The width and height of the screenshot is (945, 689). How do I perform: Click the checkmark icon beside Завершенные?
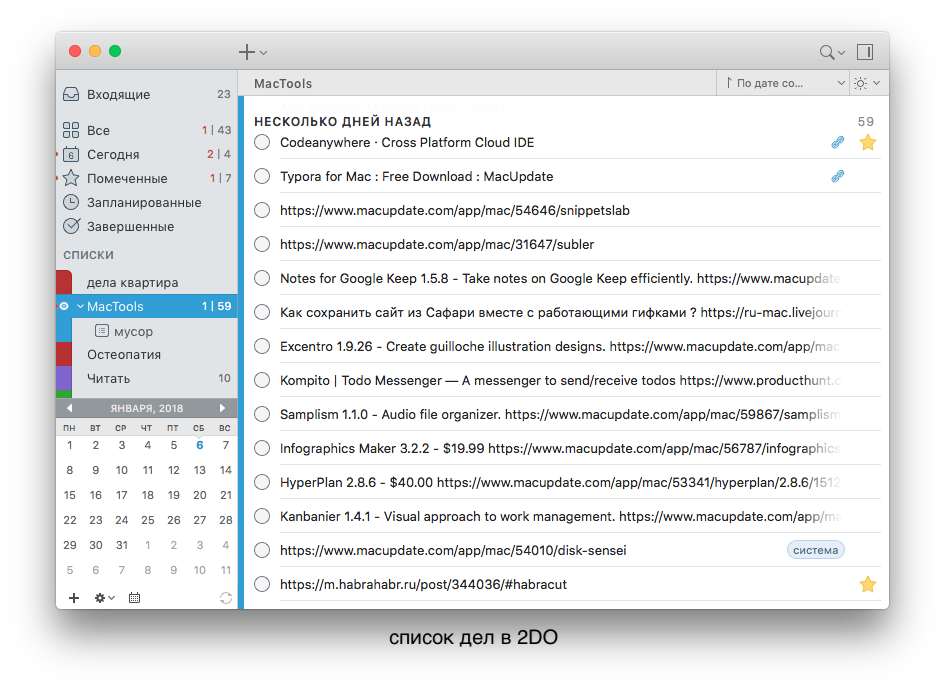click(x=71, y=226)
